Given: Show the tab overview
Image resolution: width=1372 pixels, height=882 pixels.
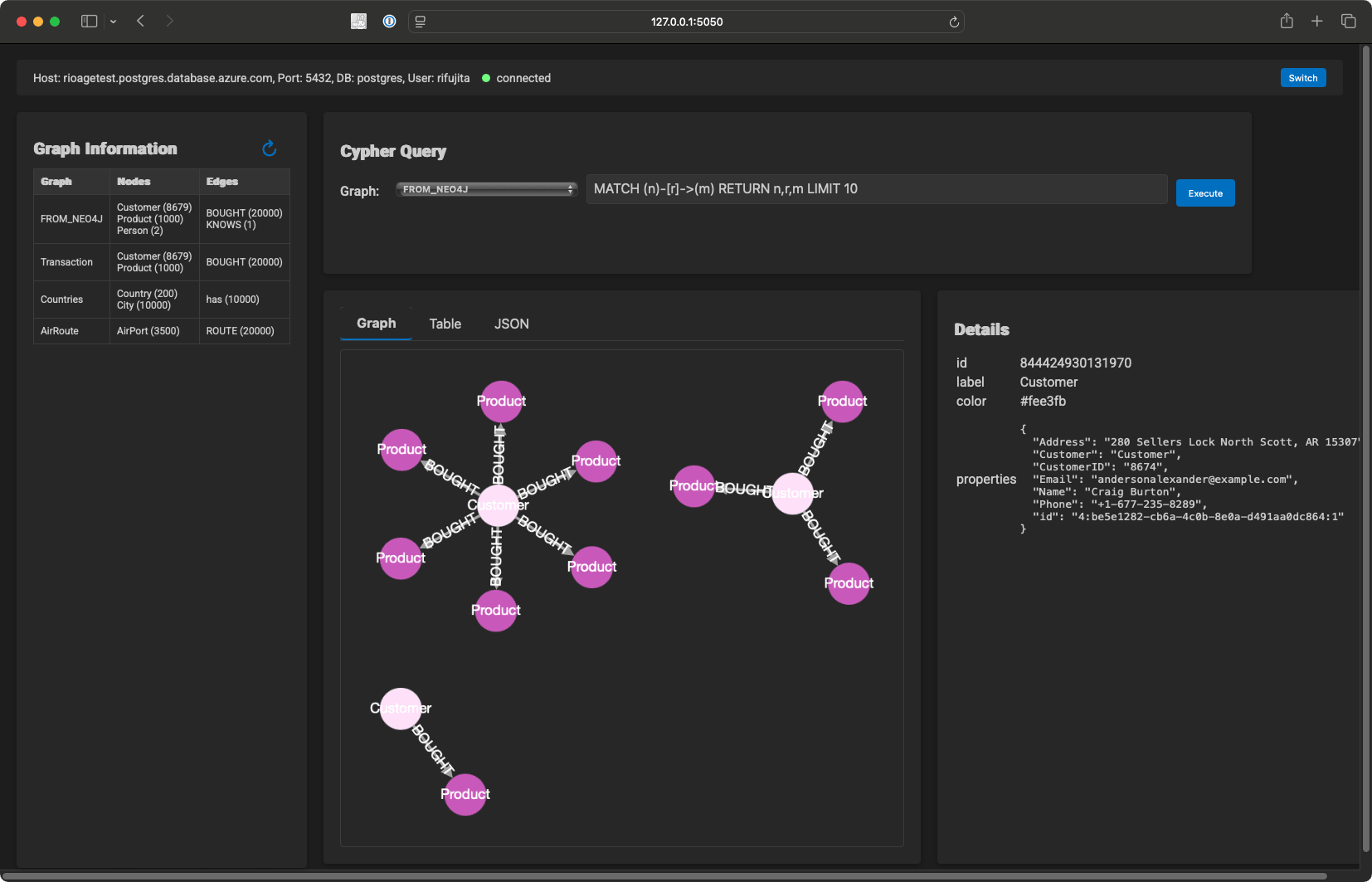Looking at the screenshot, I should coord(1349,21).
